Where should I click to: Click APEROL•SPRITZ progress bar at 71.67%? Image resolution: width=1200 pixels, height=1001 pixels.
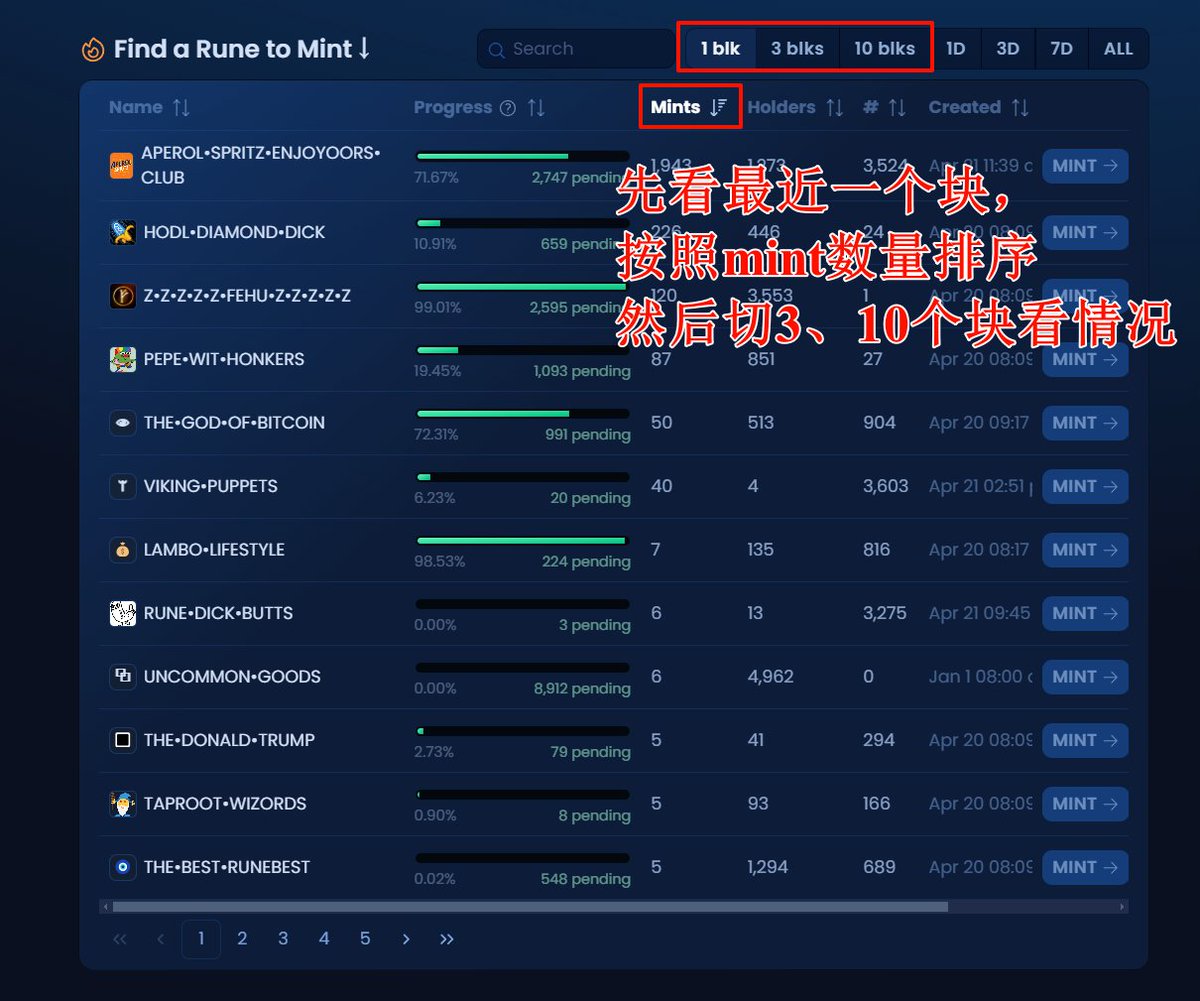click(523, 156)
